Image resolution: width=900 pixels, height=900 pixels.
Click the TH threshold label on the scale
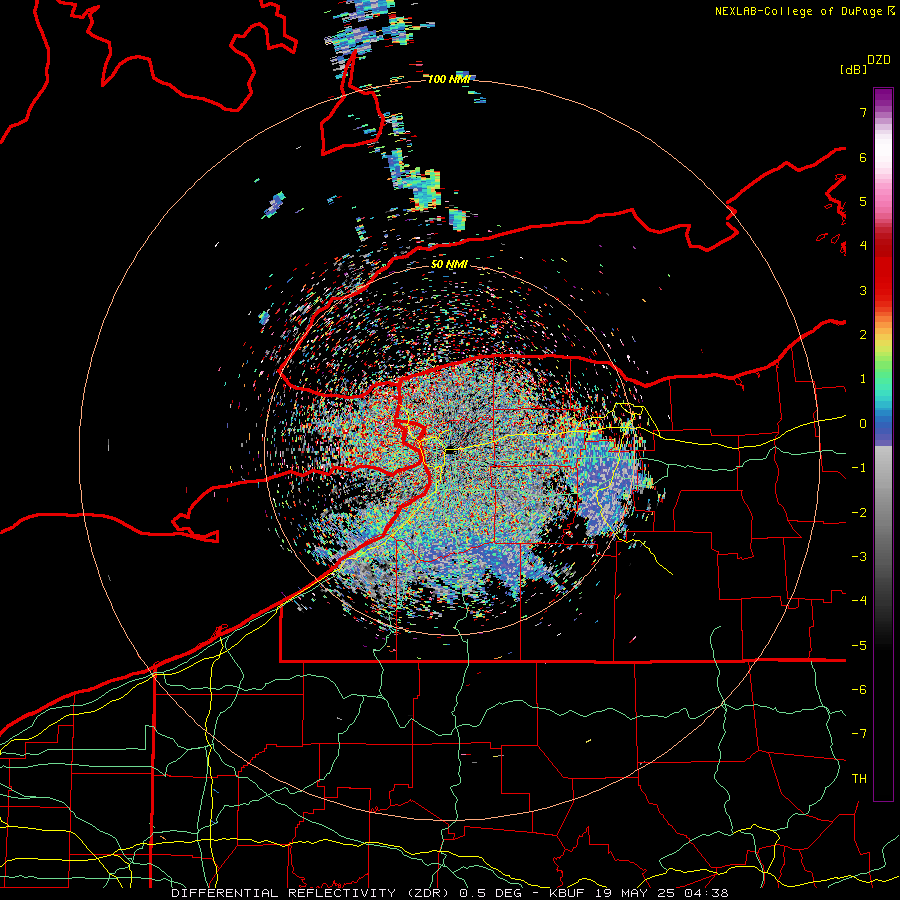point(859,779)
